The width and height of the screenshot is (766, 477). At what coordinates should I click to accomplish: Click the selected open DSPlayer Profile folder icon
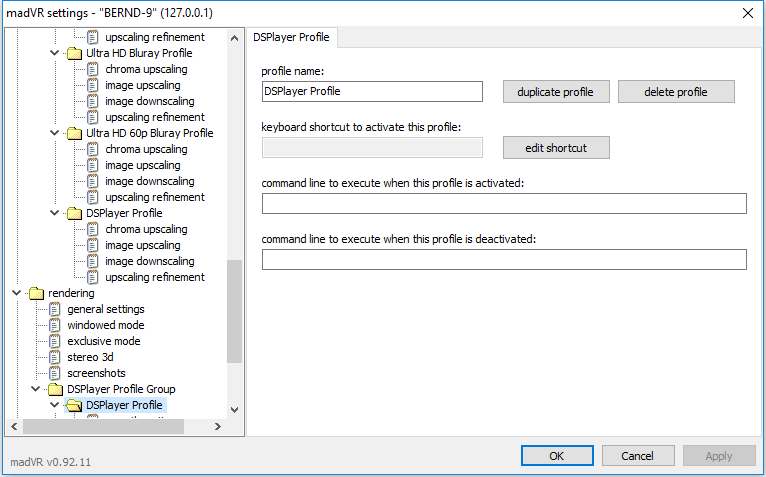pyautogui.click(x=74, y=405)
